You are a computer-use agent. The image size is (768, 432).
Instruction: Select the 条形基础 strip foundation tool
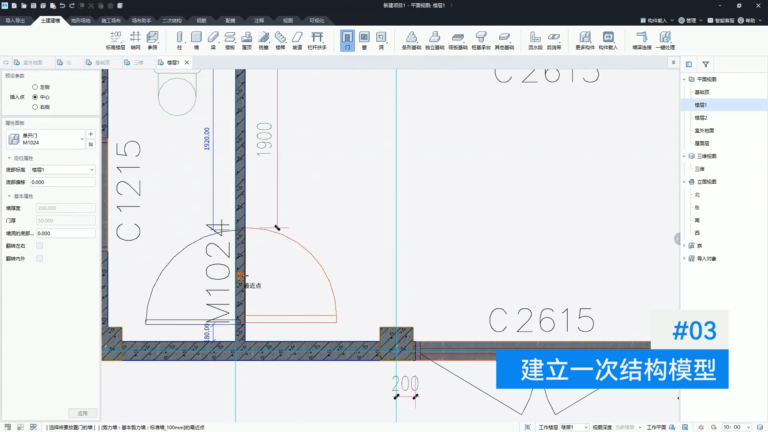pyautogui.click(x=411, y=40)
